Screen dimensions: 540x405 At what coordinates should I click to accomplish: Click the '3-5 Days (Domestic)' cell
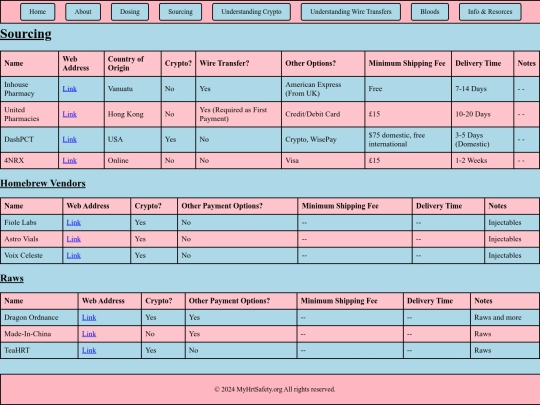[x=482, y=139]
